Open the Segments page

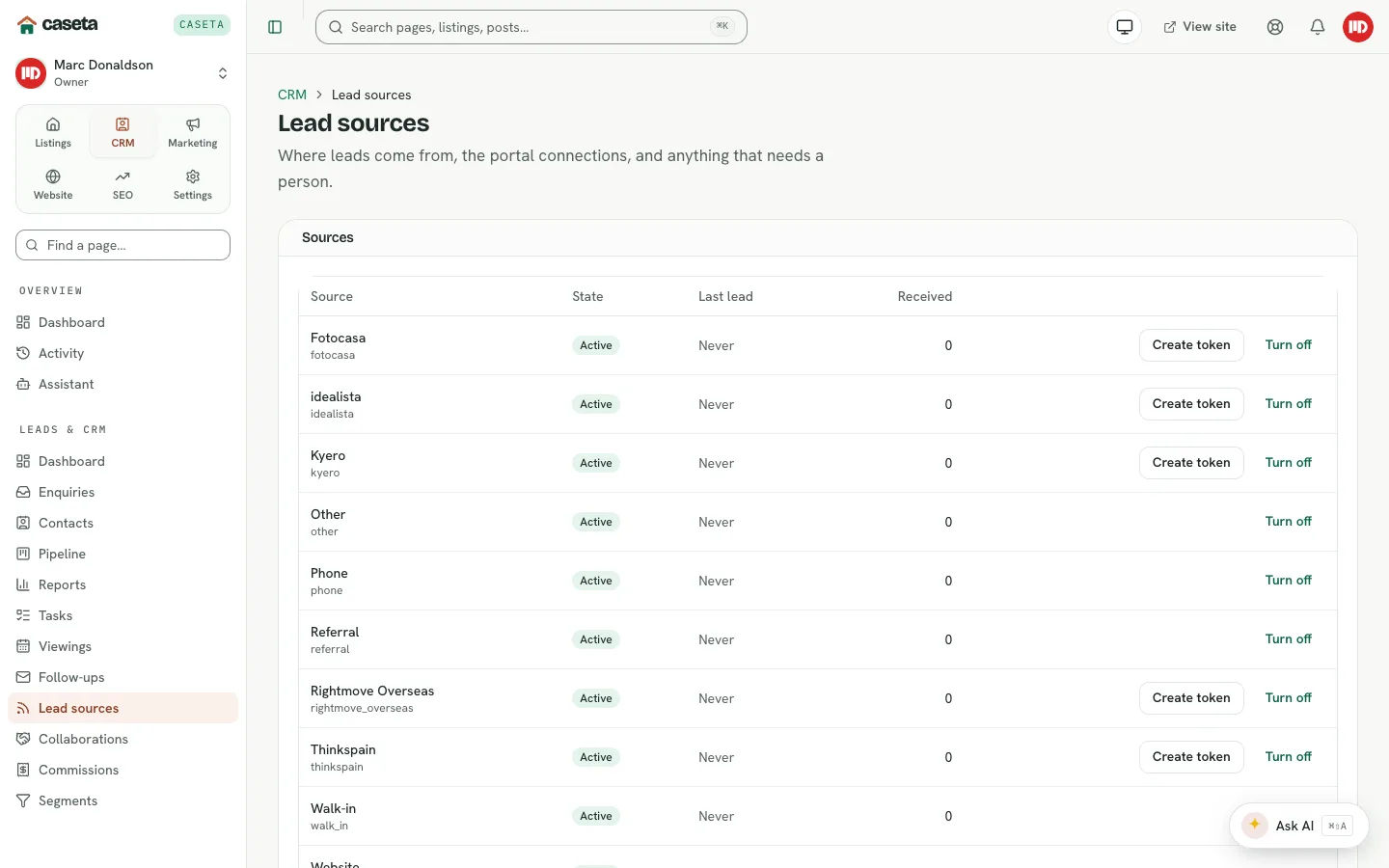click(123, 800)
